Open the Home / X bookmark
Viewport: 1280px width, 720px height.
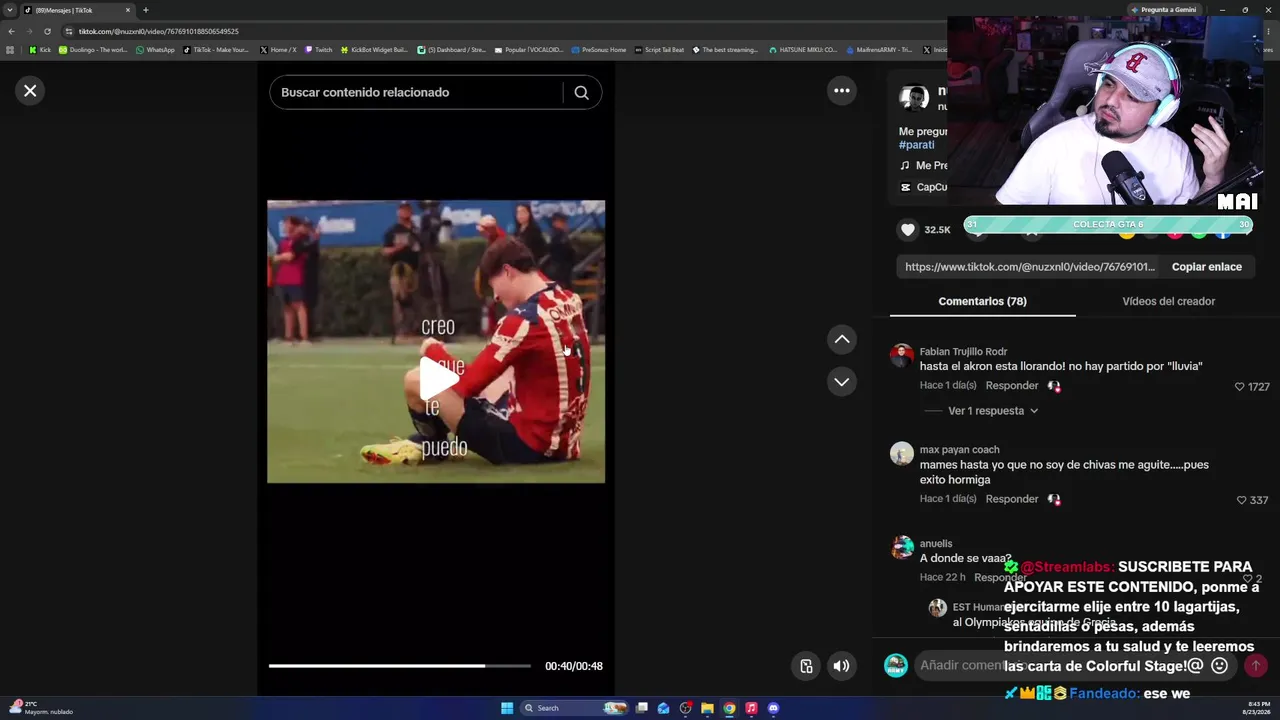pyautogui.click(x=278, y=50)
